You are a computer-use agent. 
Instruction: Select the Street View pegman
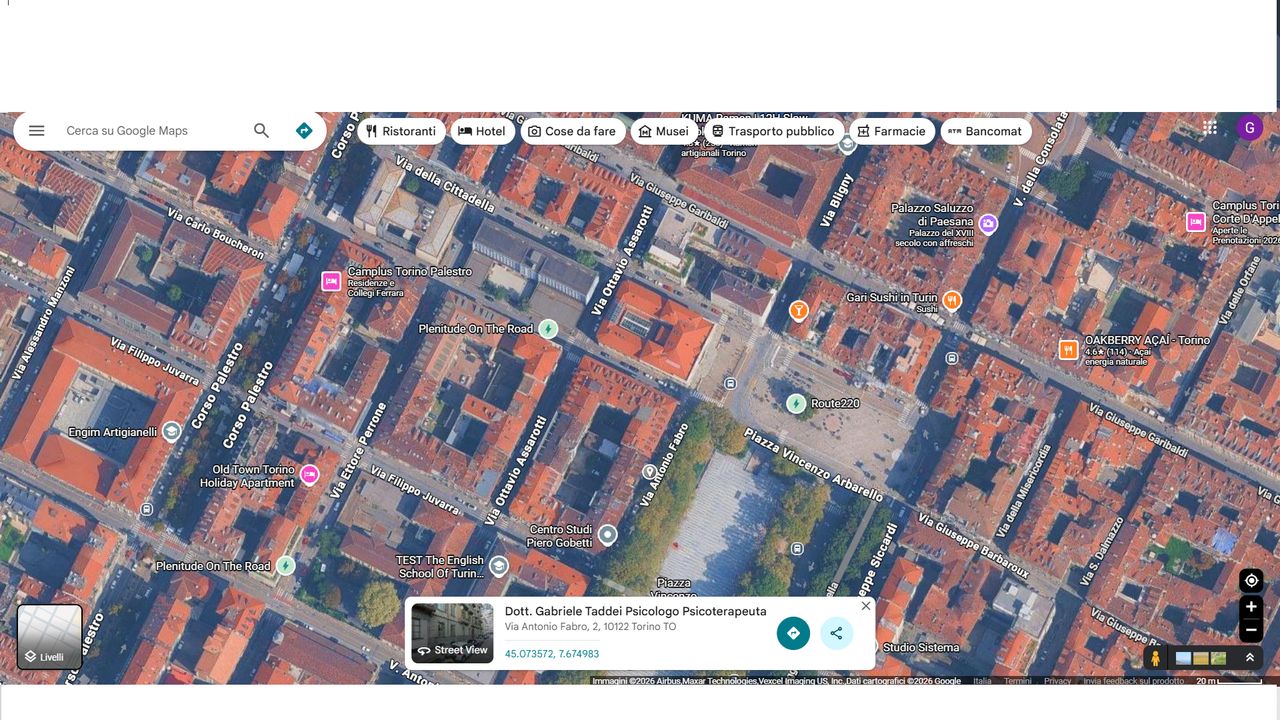pos(1156,658)
